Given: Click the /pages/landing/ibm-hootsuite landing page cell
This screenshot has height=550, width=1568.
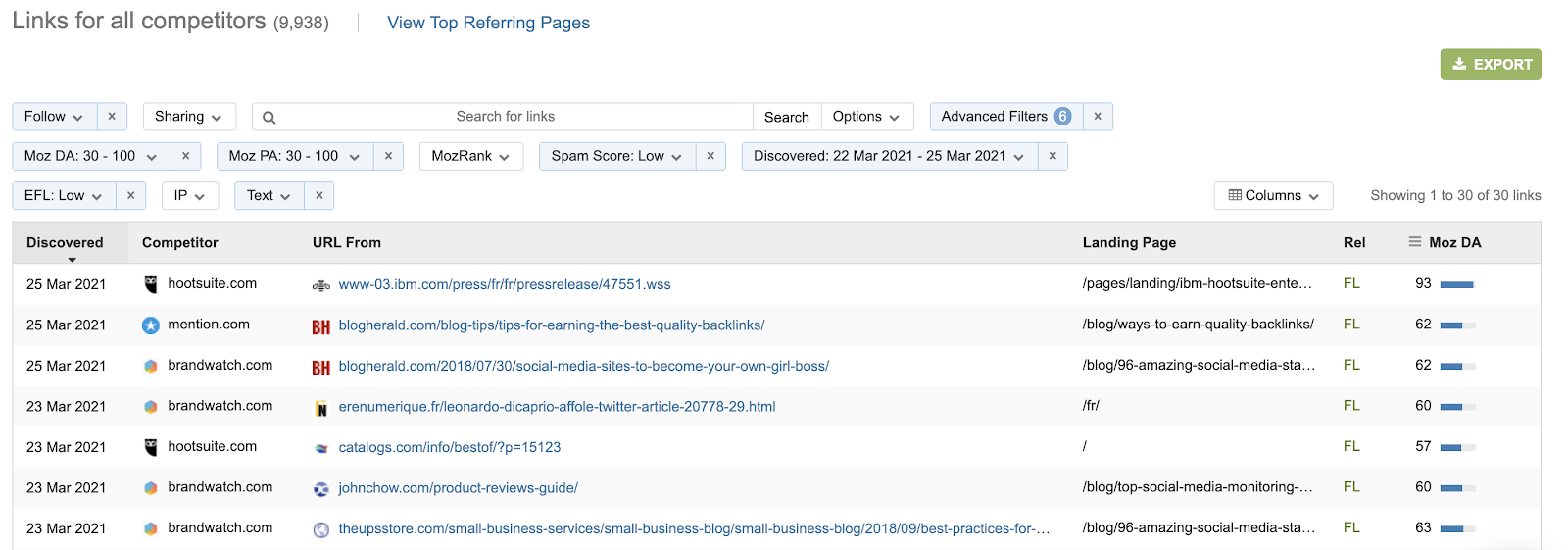Looking at the screenshot, I should [x=1198, y=283].
